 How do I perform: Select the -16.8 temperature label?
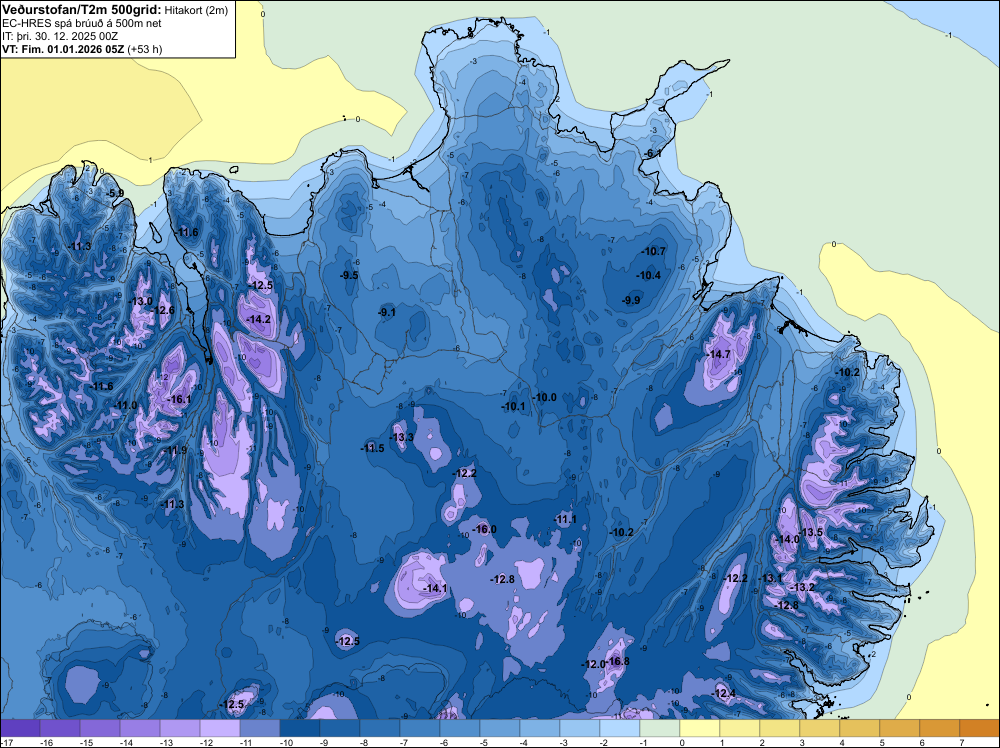coord(618,661)
